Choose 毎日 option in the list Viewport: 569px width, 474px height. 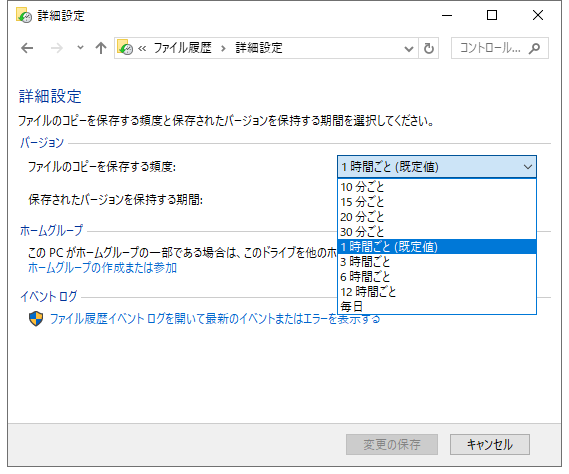[x=437, y=307]
